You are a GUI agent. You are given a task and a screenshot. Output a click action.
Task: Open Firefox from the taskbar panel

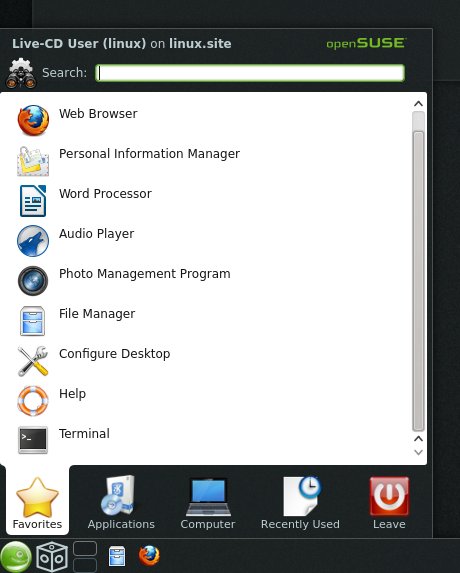[x=149, y=556]
